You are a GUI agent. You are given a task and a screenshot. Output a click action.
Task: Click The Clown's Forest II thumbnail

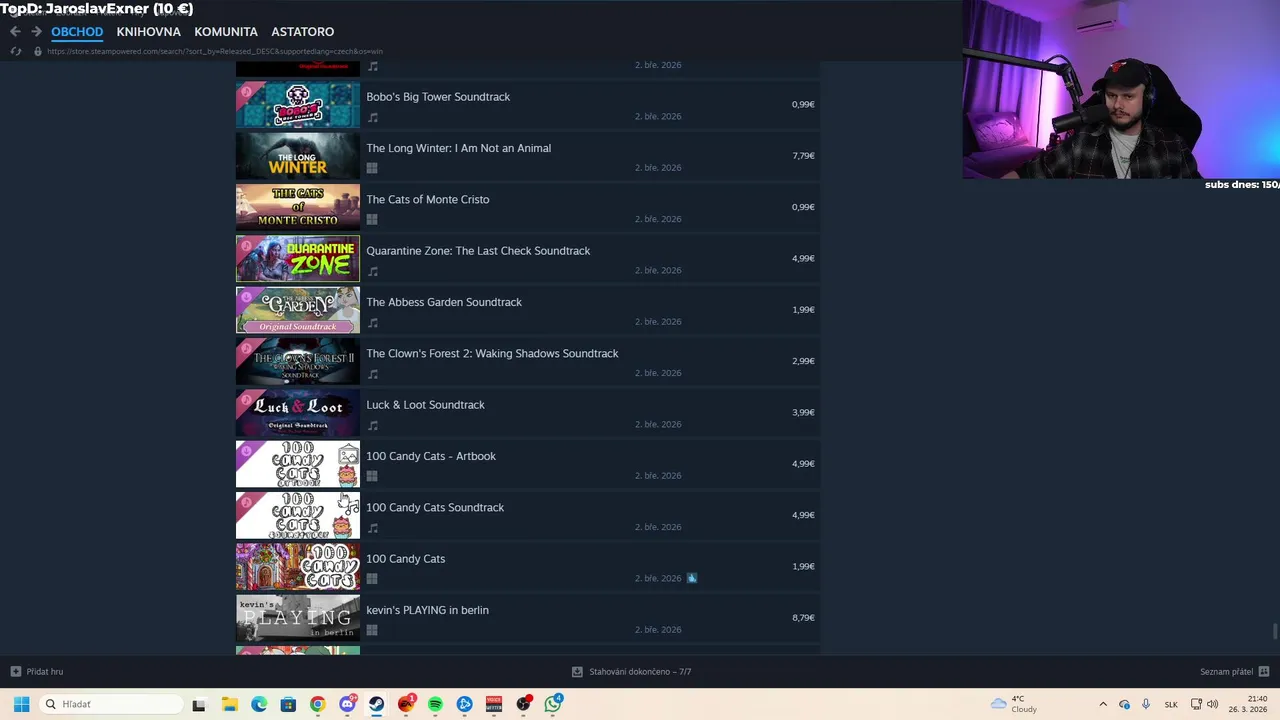[x=298, y=361]
